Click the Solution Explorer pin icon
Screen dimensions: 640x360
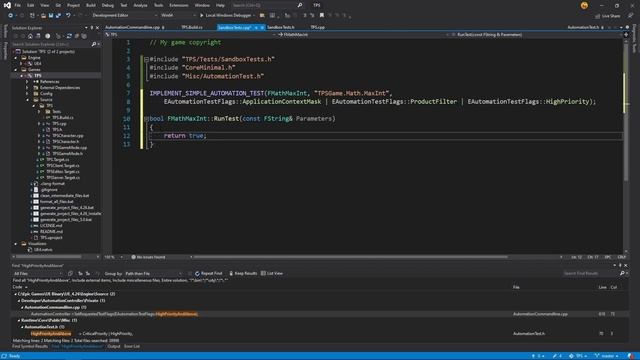click(92, 28)
